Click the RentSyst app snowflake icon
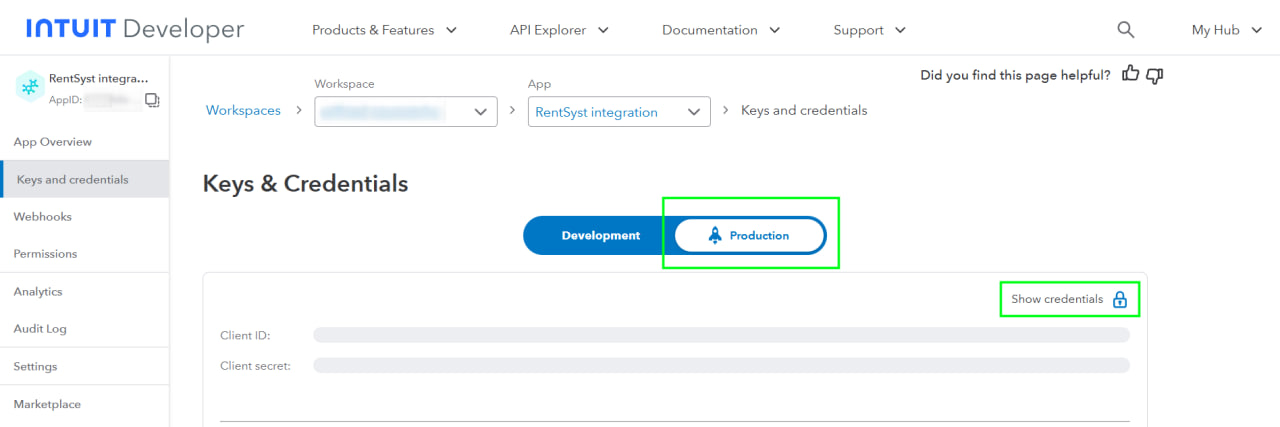This screenshot has height=427, width=1280. [30, 88]
